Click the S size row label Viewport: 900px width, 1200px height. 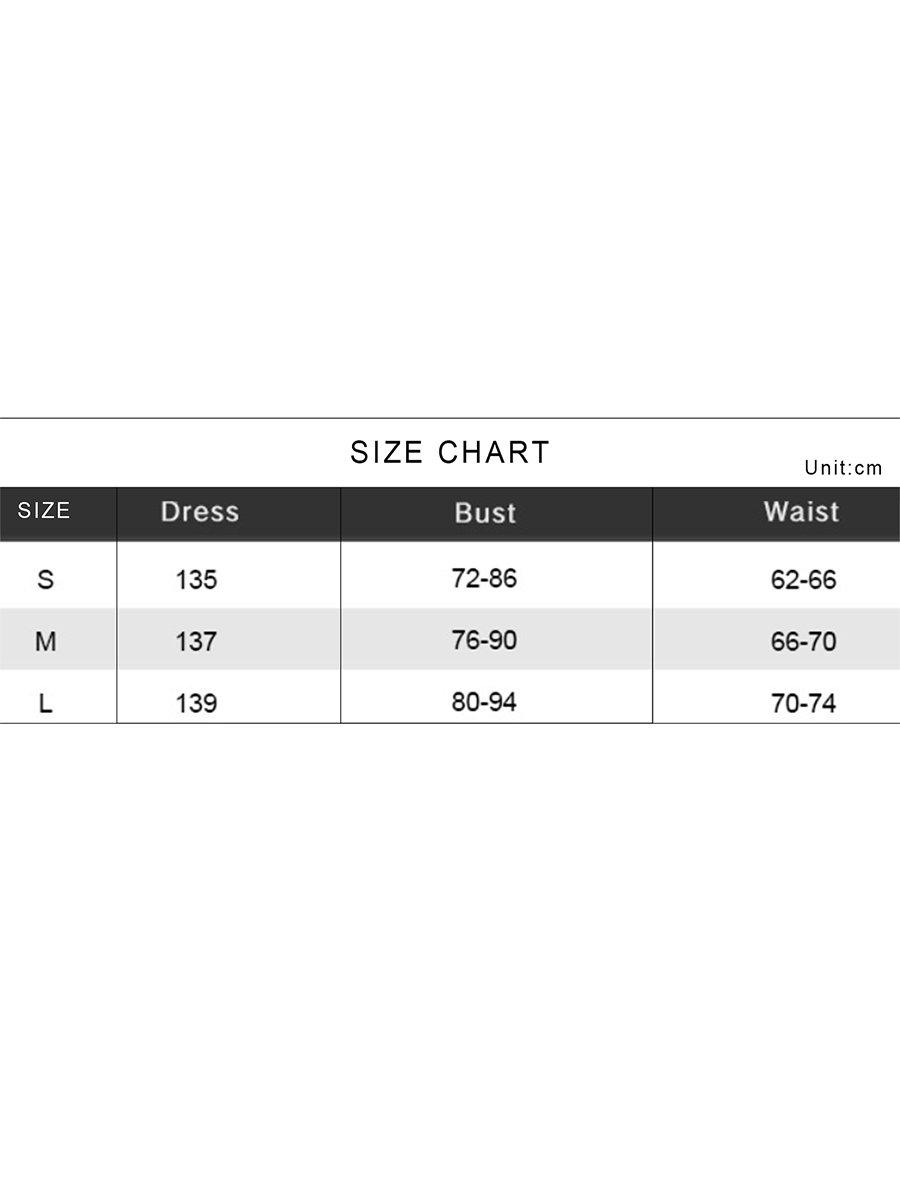tap(45, 579)
